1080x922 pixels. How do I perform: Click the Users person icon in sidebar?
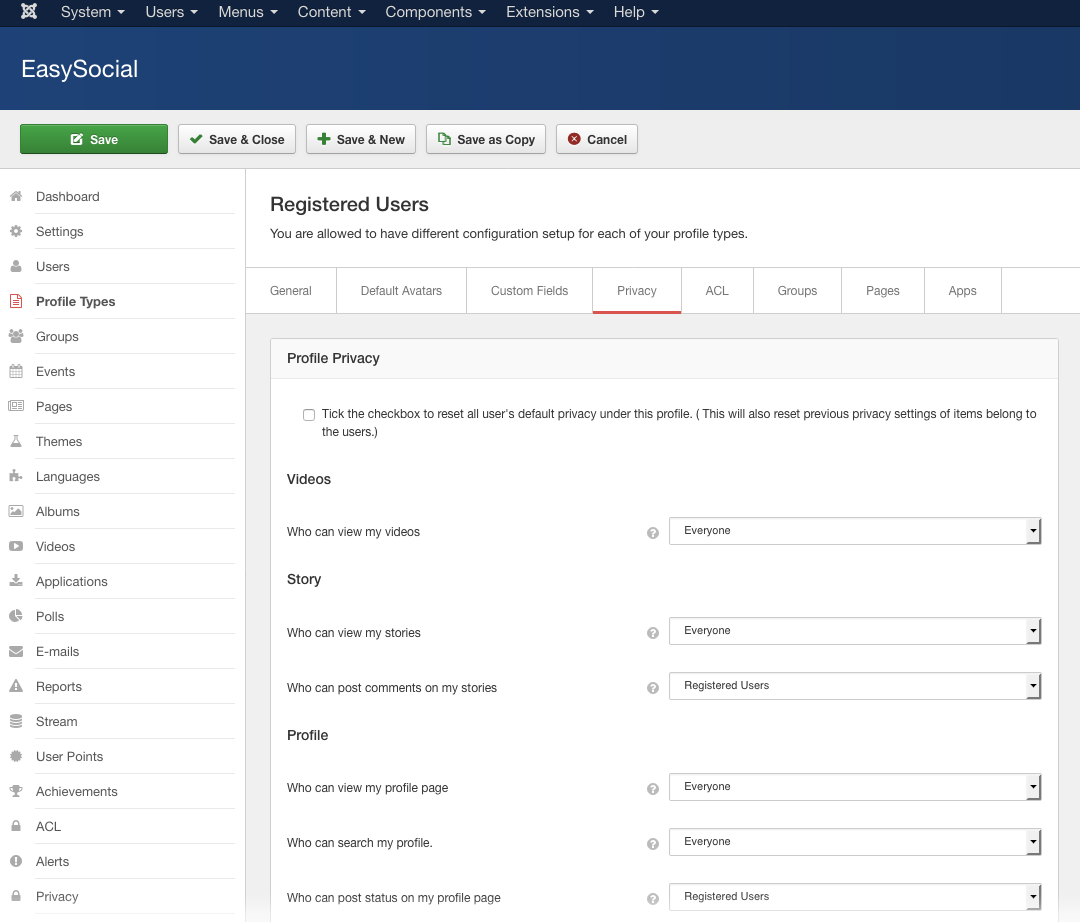tap(16, 266)
